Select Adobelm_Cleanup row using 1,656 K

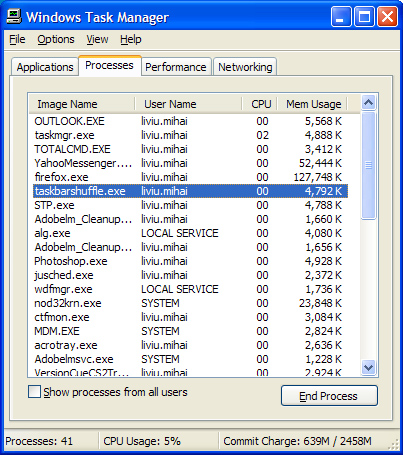click(190, 247)
